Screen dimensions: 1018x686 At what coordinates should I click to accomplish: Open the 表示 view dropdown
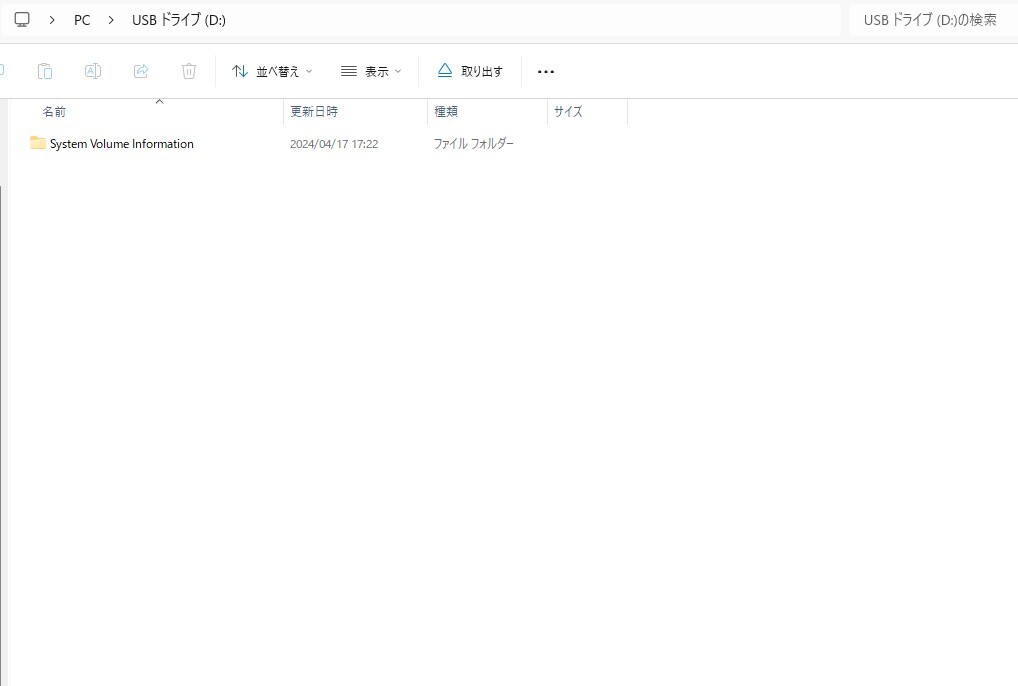tap(371, 71)
